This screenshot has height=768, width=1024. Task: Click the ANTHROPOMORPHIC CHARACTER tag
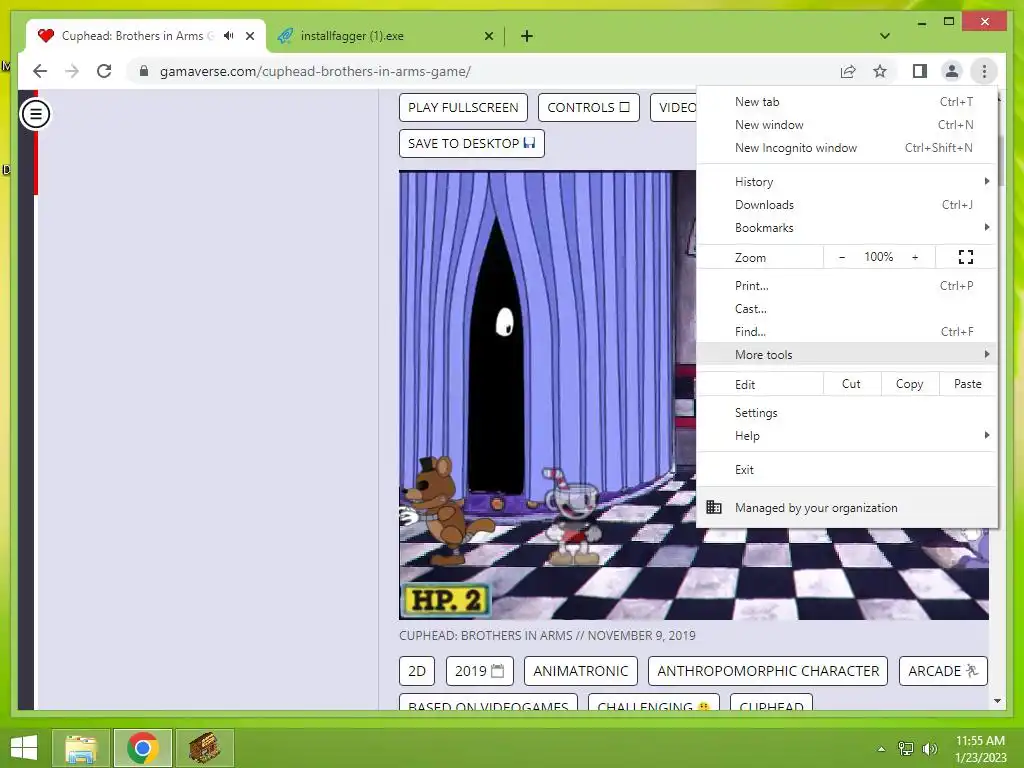768,671
